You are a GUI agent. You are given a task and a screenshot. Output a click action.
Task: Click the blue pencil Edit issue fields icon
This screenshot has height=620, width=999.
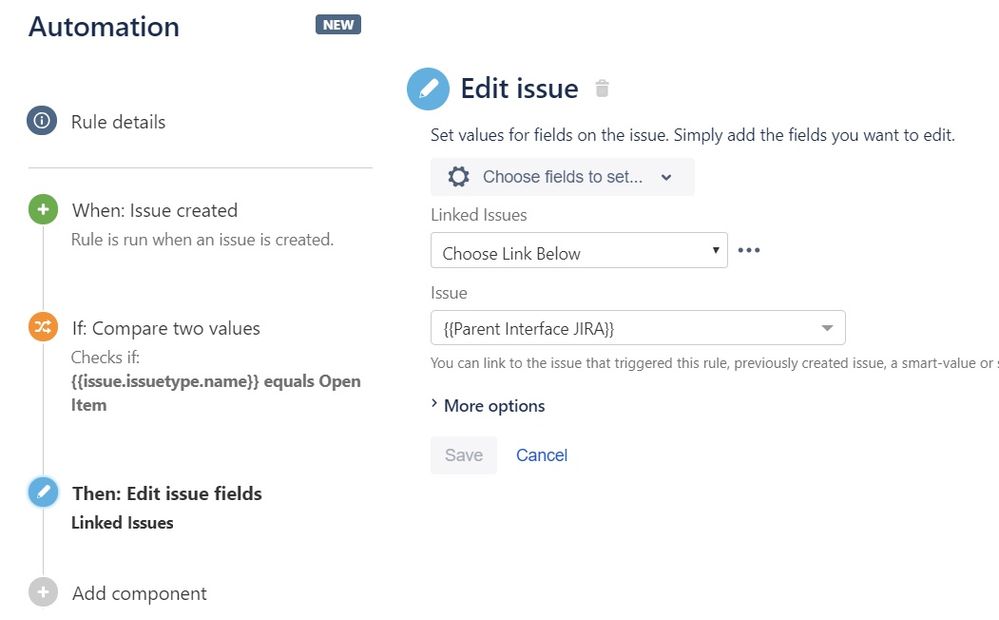[x=43, y=493]
